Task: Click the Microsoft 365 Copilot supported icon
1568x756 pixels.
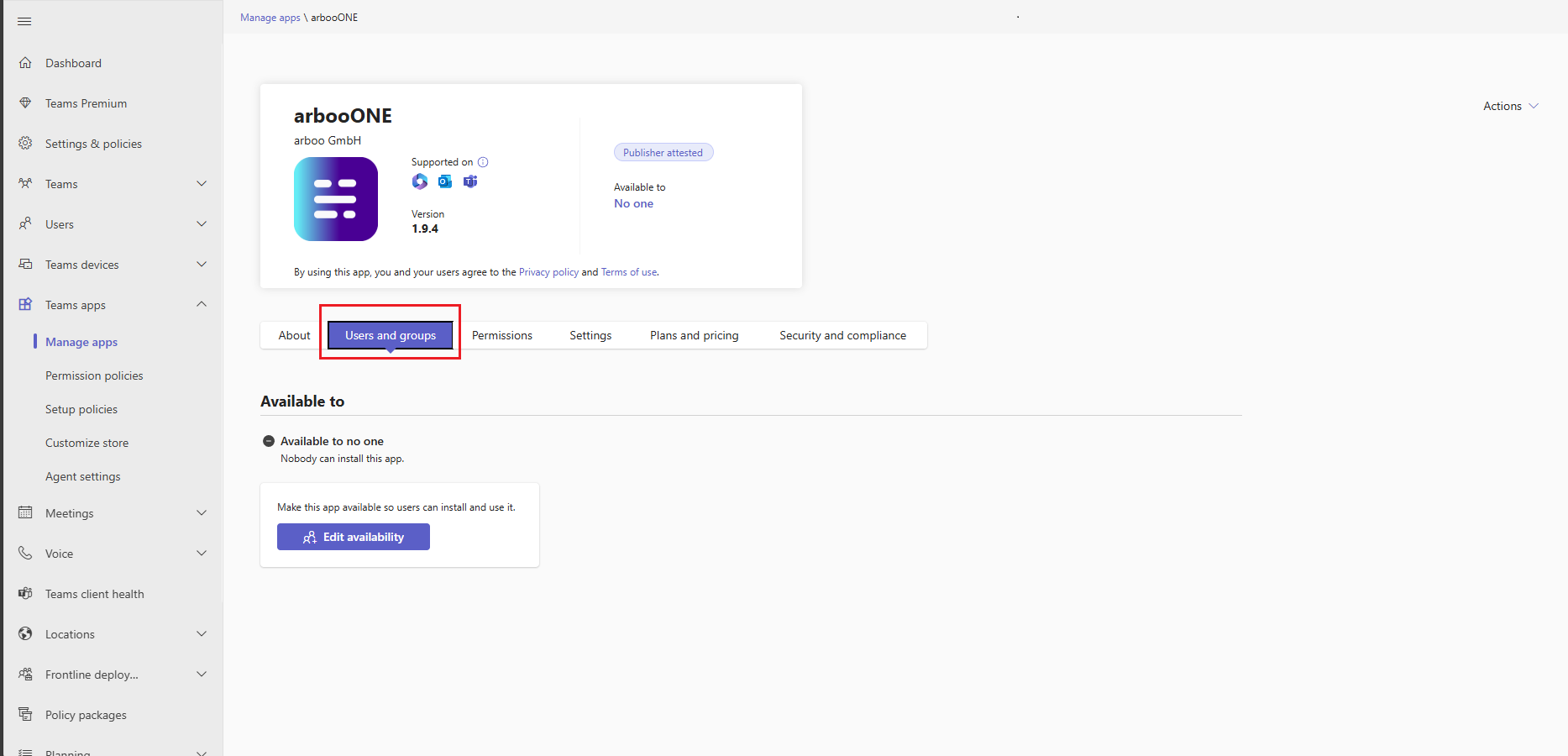Action: point(420,181)
